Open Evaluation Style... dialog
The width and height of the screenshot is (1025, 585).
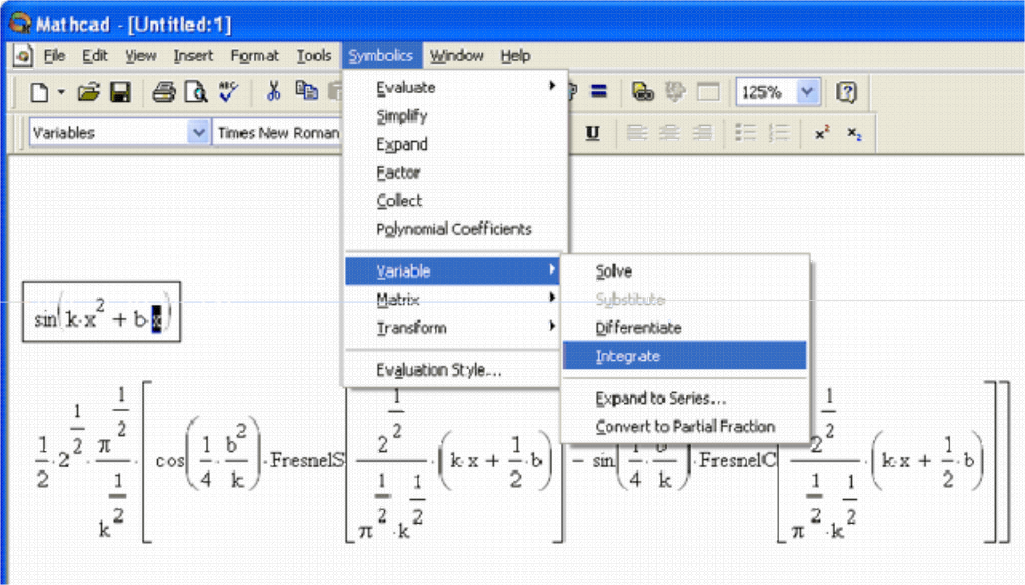[452, 370]
